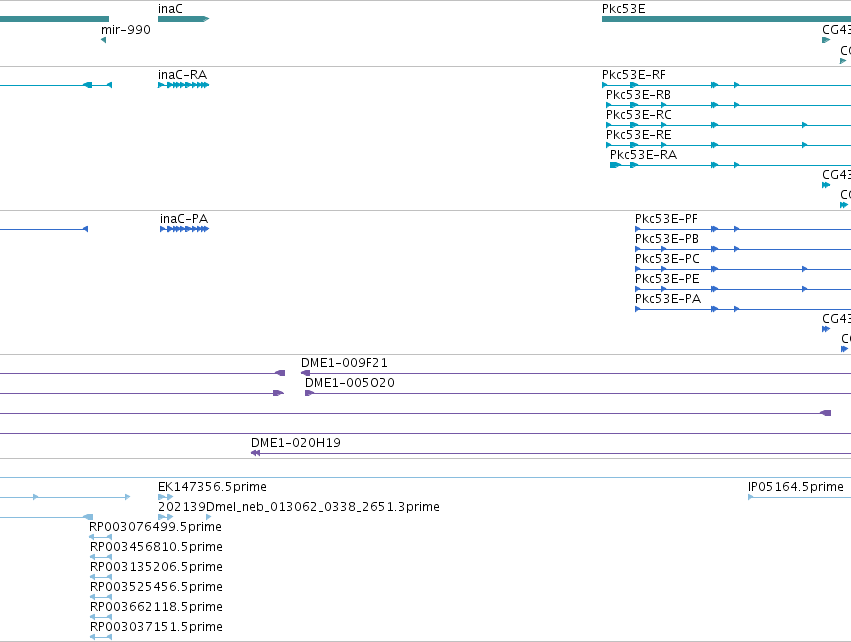Select protein Pkc53E-PC
The image size is (851, 642).
(667, 259)
